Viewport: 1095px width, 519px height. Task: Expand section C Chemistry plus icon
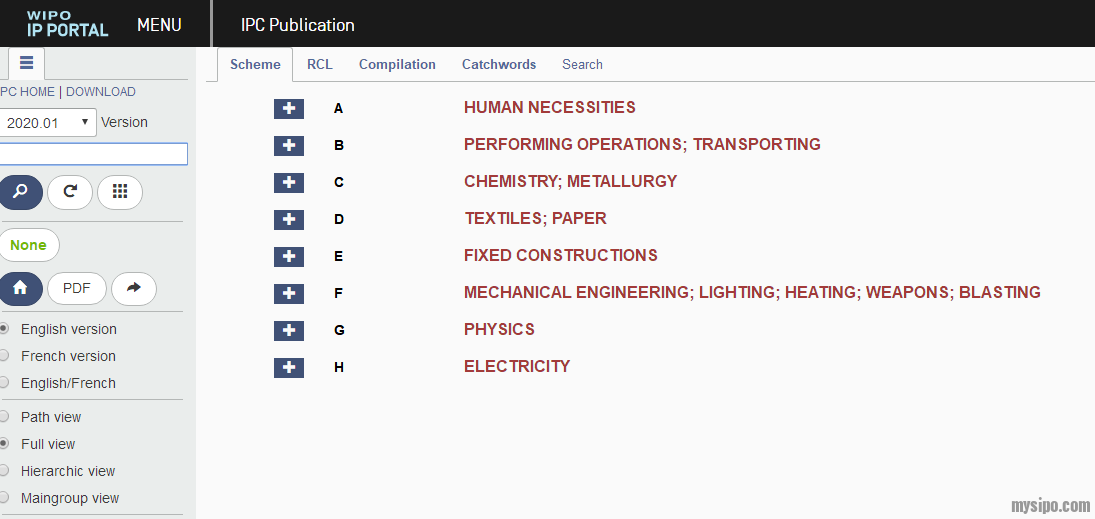pyautogui.click(x=289, y=182)
